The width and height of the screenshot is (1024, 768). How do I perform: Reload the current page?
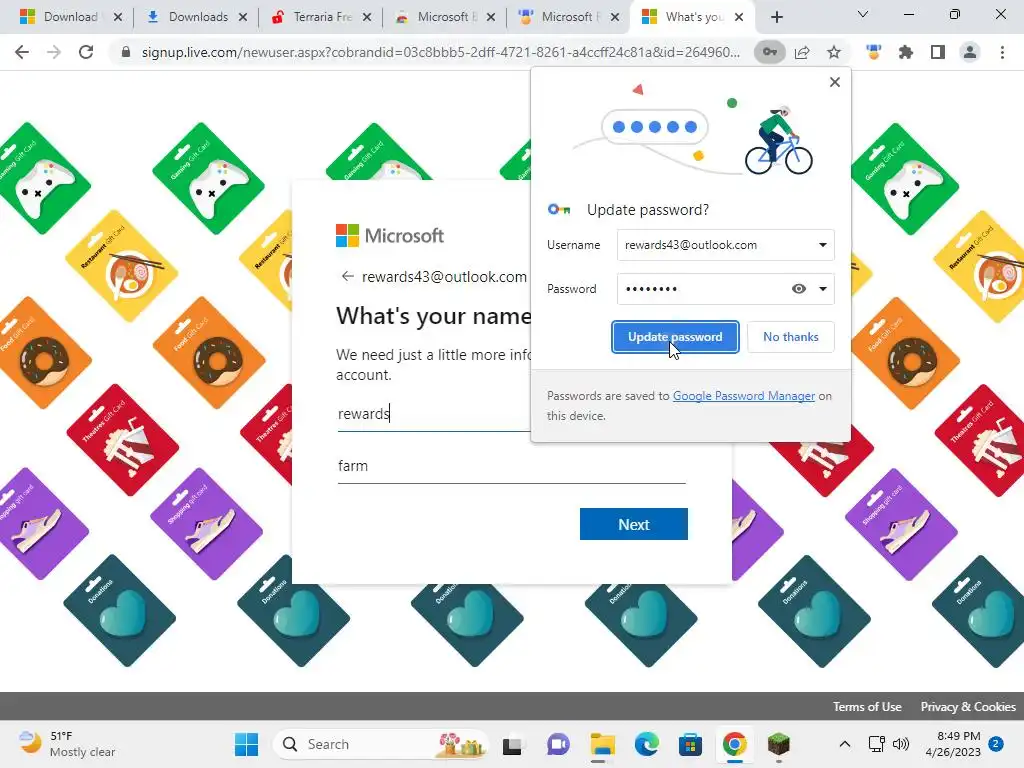86,52
